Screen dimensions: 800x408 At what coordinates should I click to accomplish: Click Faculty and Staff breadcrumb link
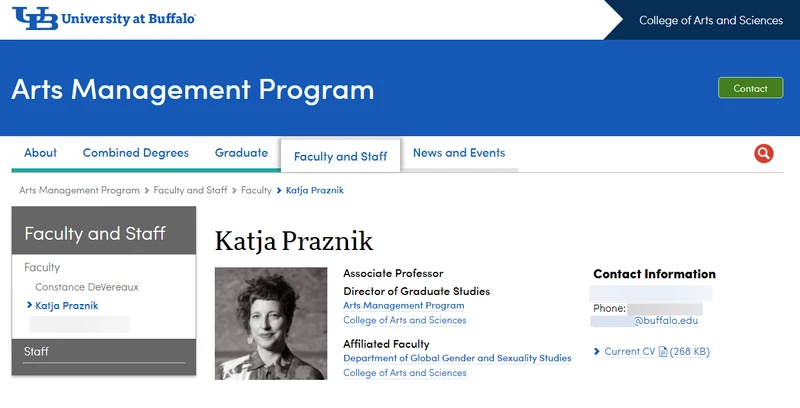[x=190, y=190]
